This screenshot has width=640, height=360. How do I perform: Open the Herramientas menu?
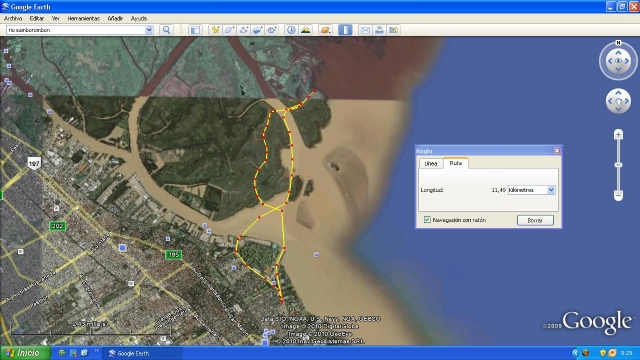(x=83, y=18)
